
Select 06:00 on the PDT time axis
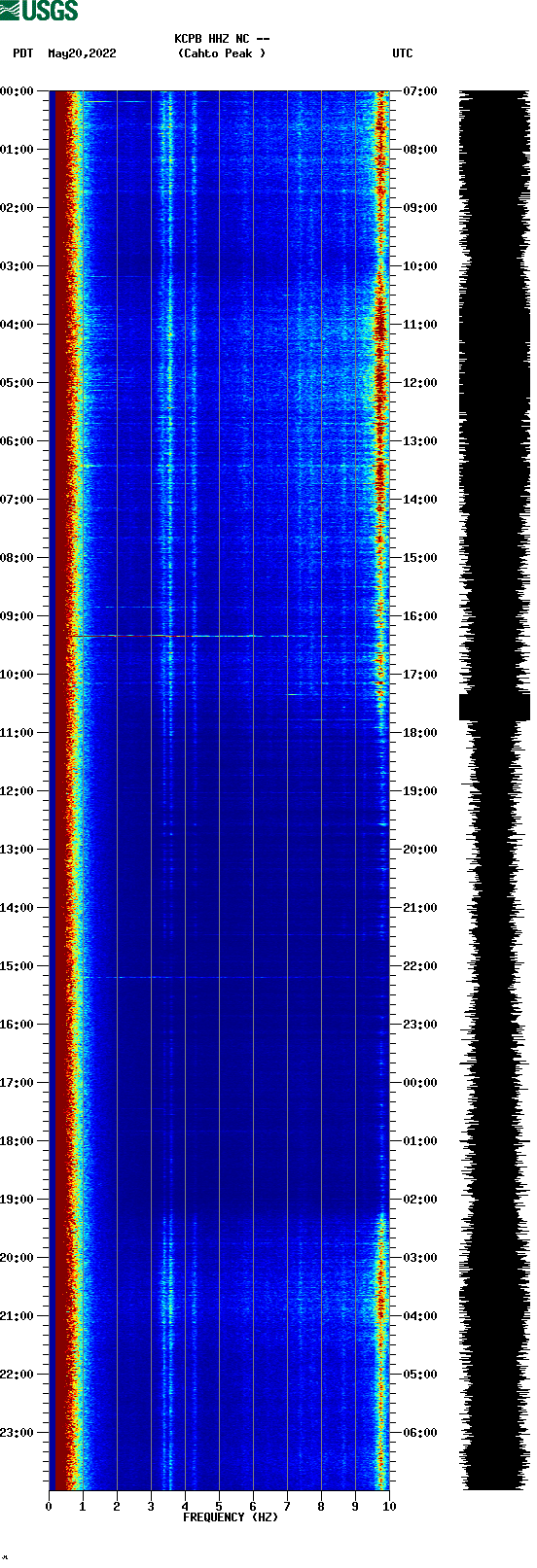click(x=17, y=441)
